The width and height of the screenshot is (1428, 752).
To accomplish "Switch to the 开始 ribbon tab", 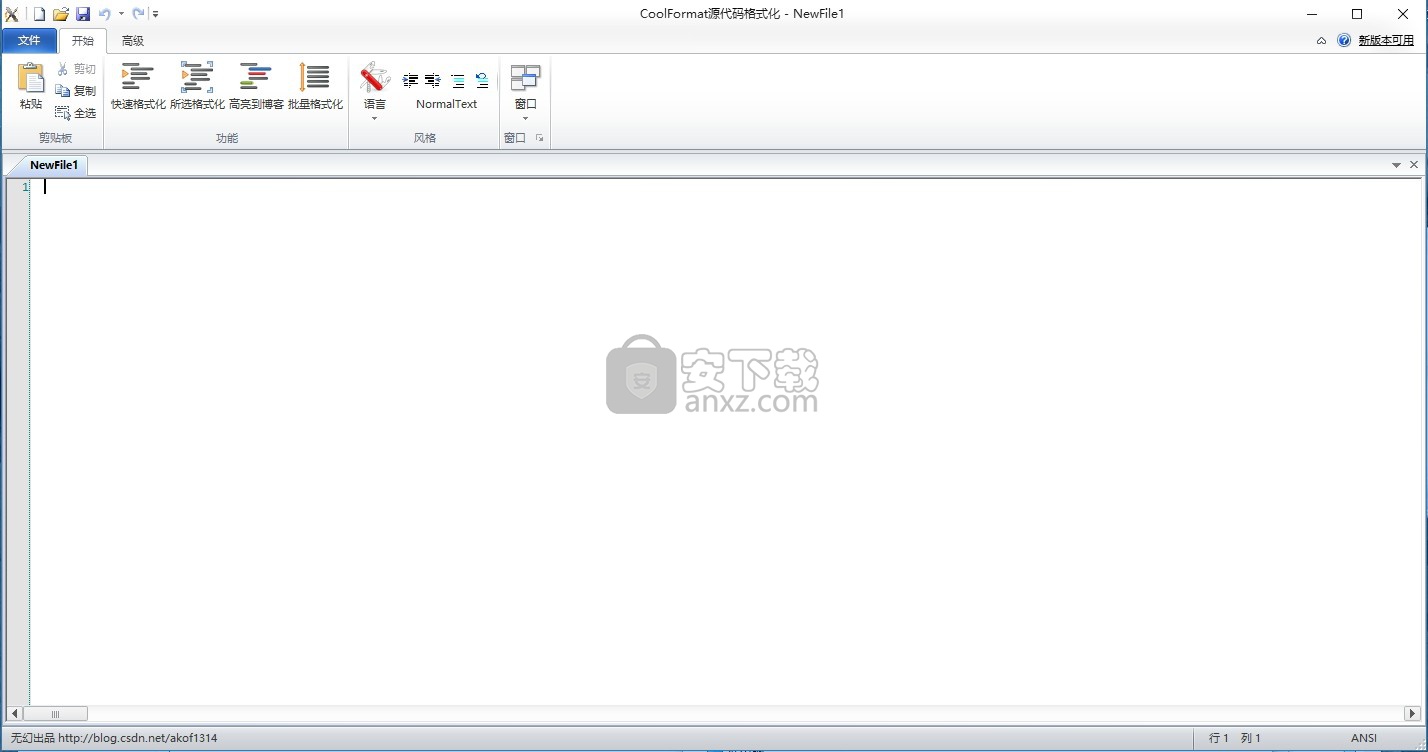I will click(x=82, y=41).
